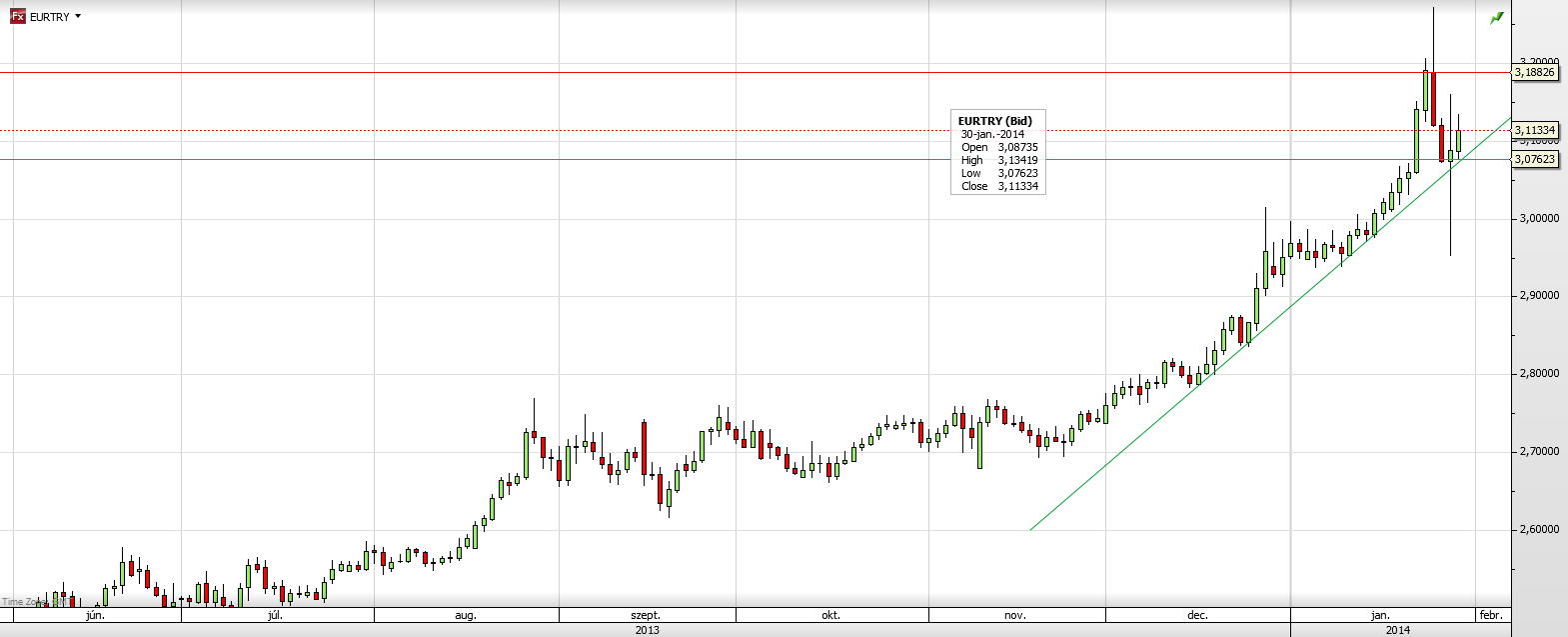Viewport: 1568px width, 637px height.
Task: Select the 3,11334 current price label
Action: click(1535, 130)
